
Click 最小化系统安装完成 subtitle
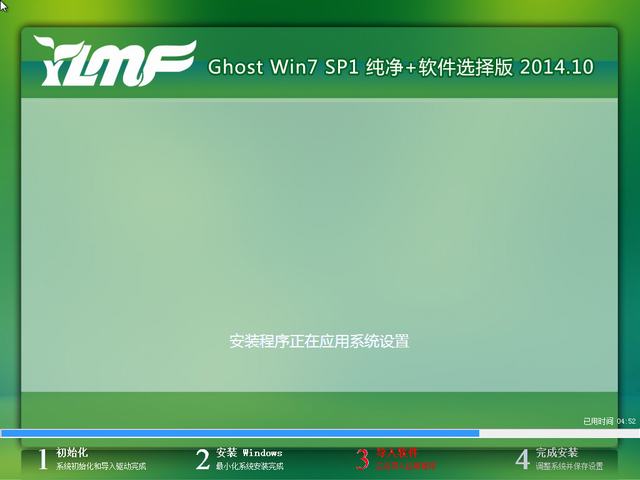[x=249, y=466]
